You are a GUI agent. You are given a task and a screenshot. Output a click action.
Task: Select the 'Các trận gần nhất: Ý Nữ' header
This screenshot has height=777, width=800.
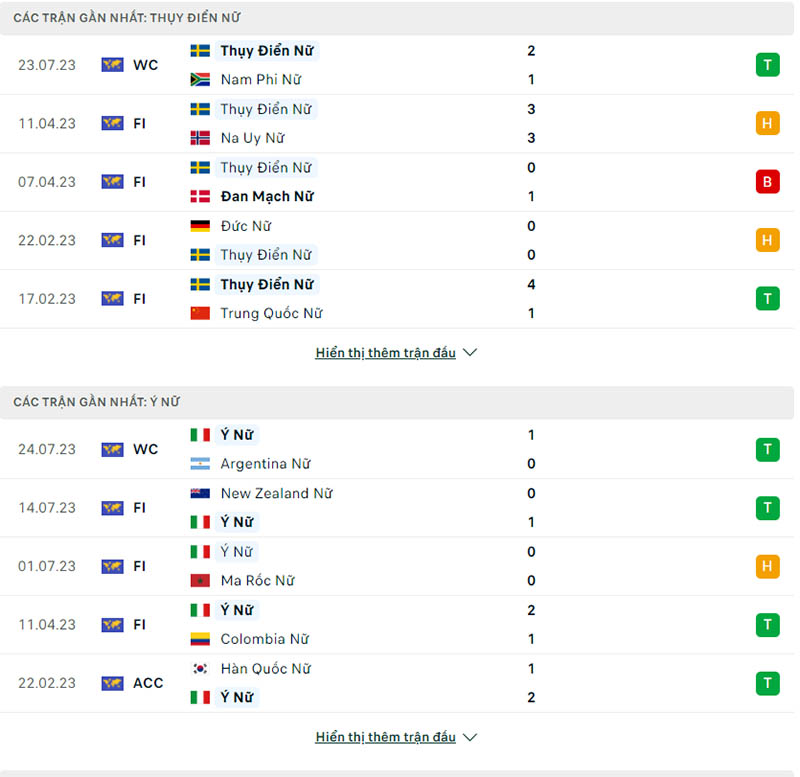coord(97,402)
